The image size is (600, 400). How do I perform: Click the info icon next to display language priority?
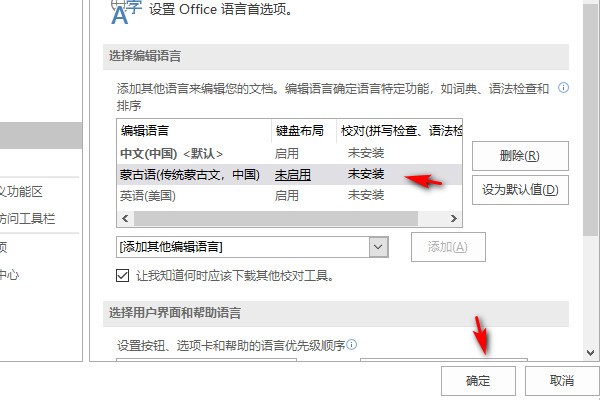point(352,344)
